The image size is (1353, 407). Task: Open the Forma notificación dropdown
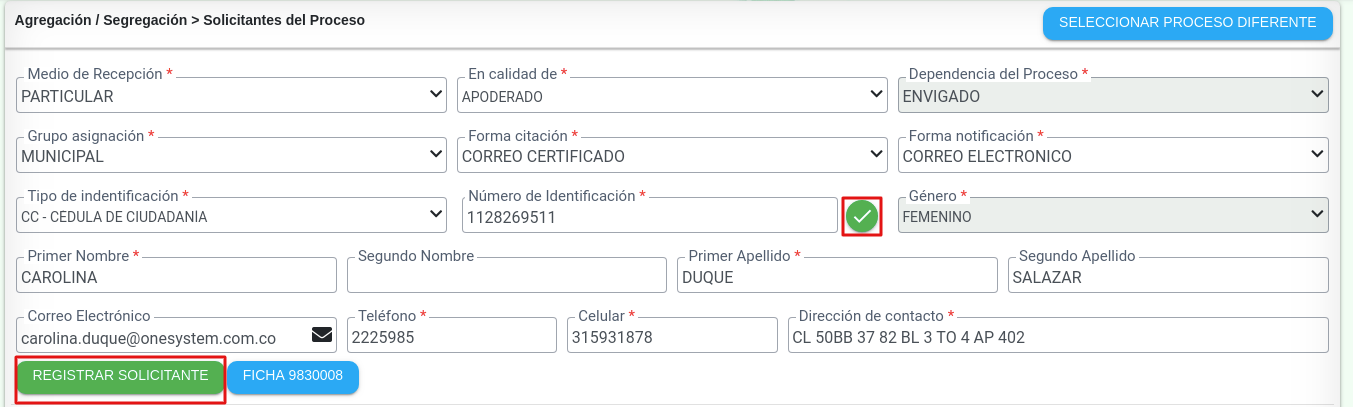point(1114,156)
